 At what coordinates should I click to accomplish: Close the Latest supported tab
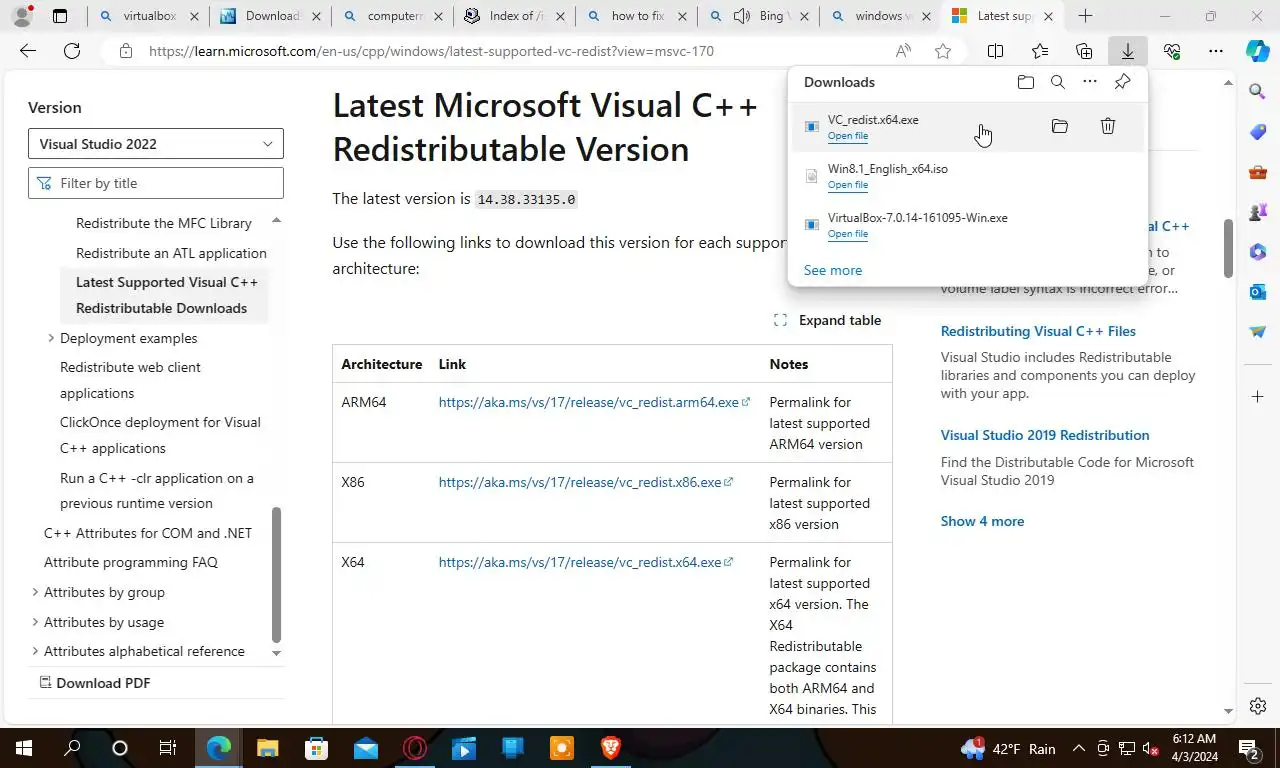pyautogui.click(x=1048, y=16)
